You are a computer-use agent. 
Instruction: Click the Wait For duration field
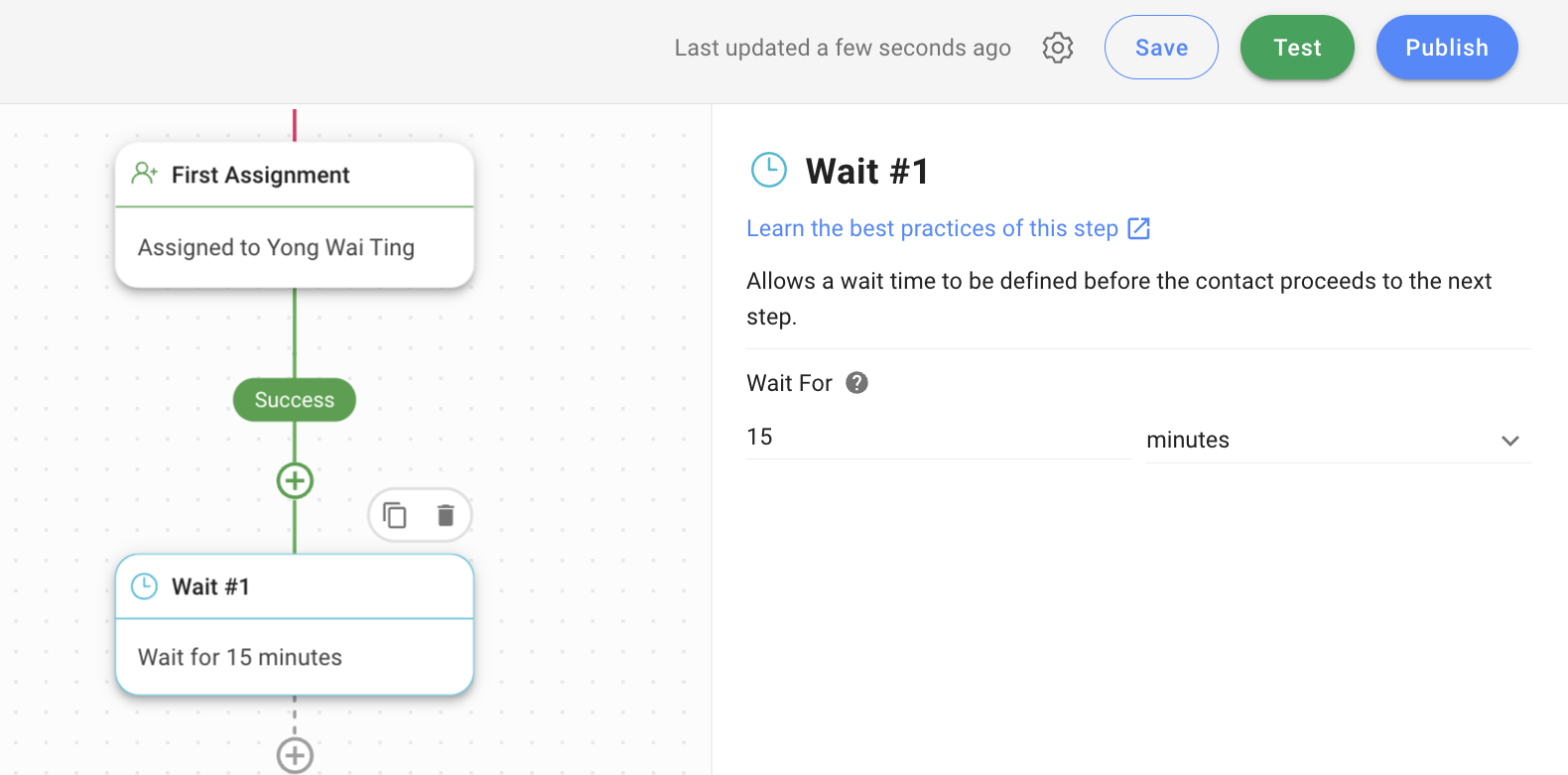(x=937, y=438)
